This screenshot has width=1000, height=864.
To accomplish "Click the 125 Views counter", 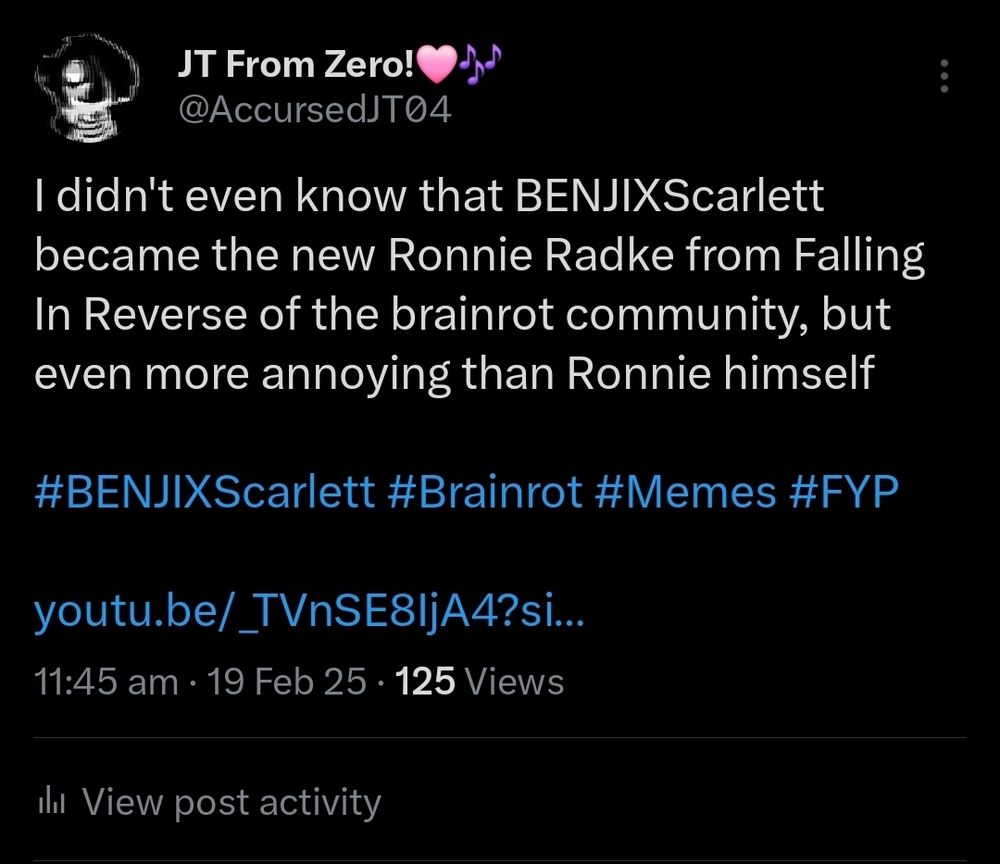I will coord(480,682).
